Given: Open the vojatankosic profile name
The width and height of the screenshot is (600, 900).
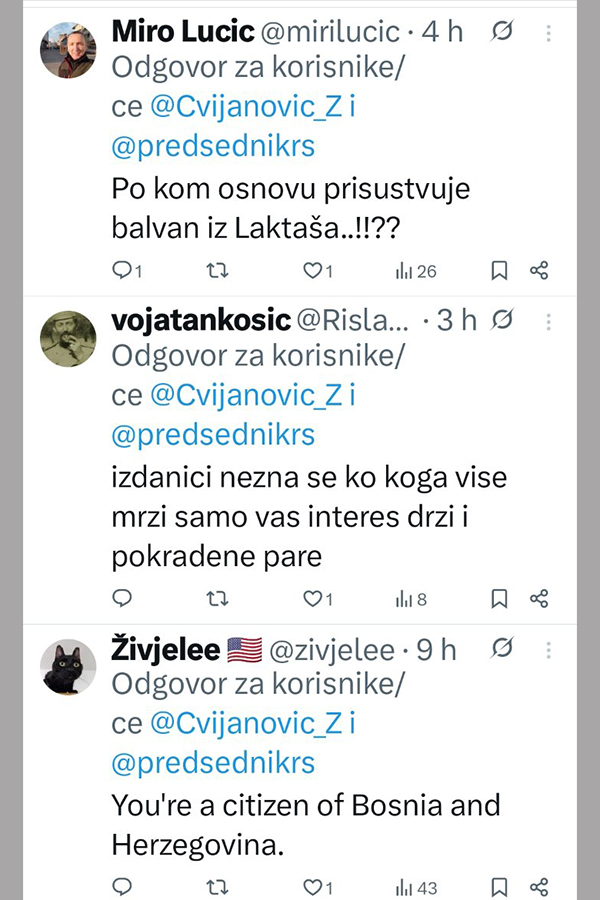Looking at the screenshot, I should click(x=201, y=320).
